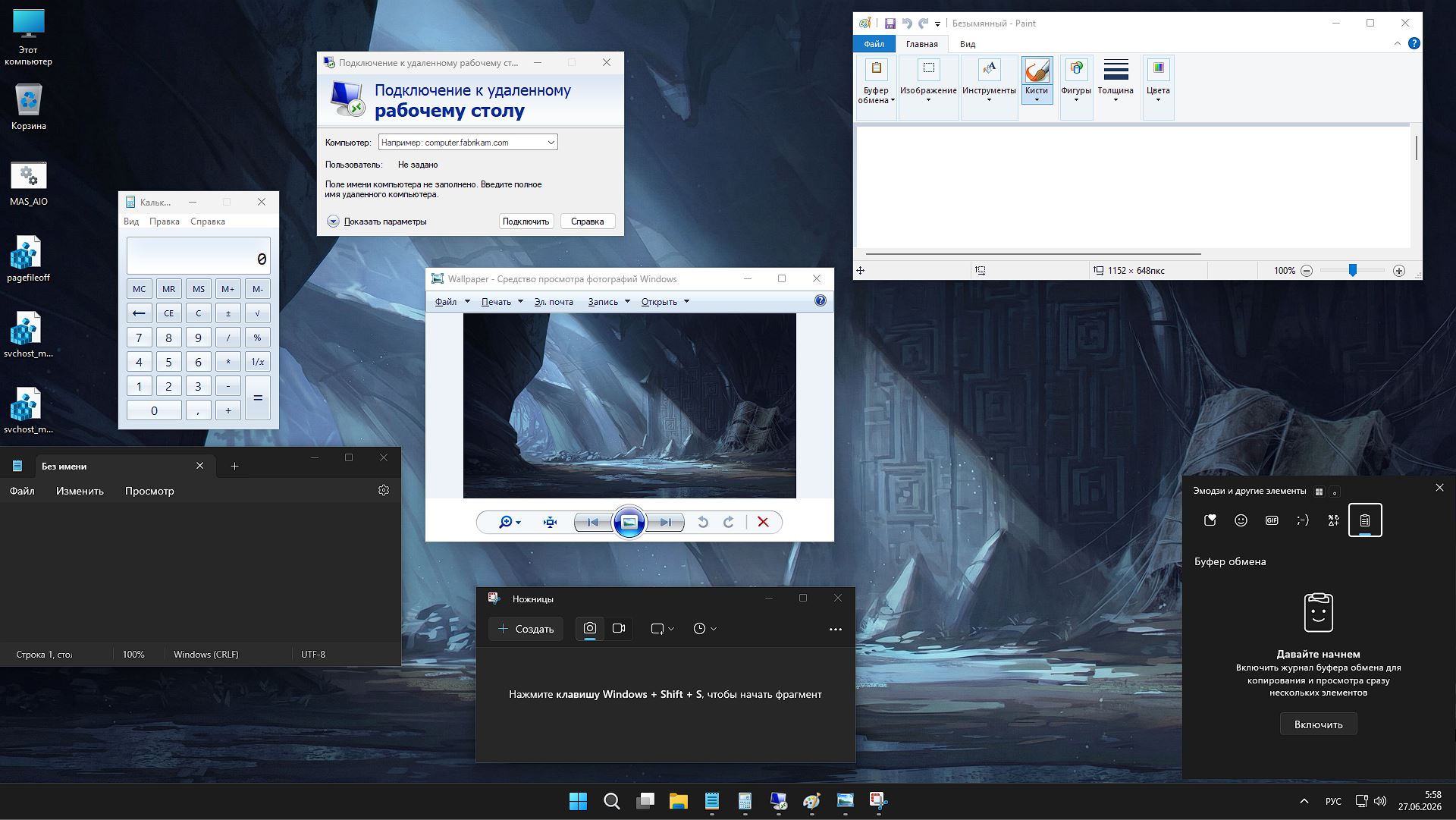Open the snip delay timer dropdown
The width and height of the screenshot is (1456, 820).
[704, 629]
